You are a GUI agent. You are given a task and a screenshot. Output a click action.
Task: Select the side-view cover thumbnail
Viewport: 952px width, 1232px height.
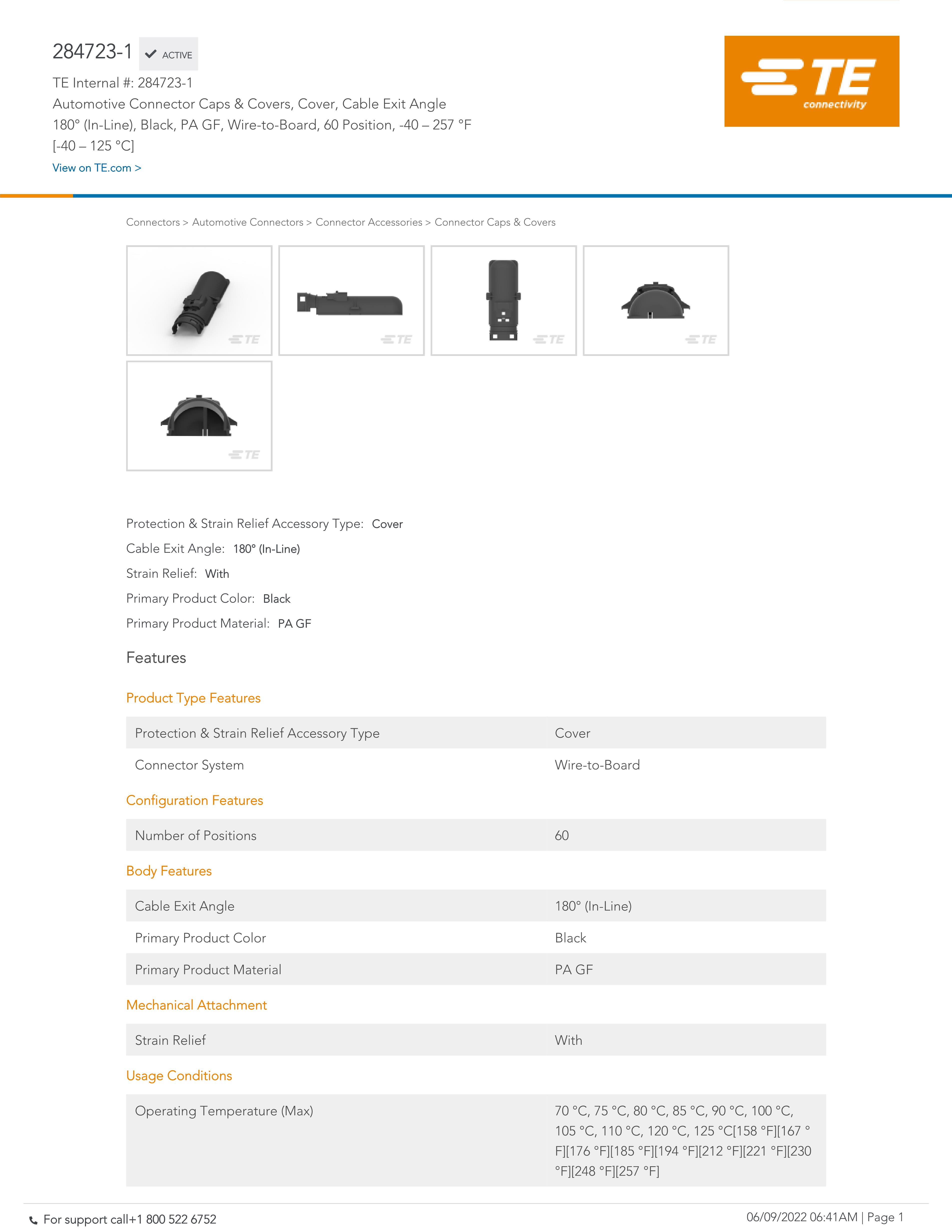tap(351, 300)
